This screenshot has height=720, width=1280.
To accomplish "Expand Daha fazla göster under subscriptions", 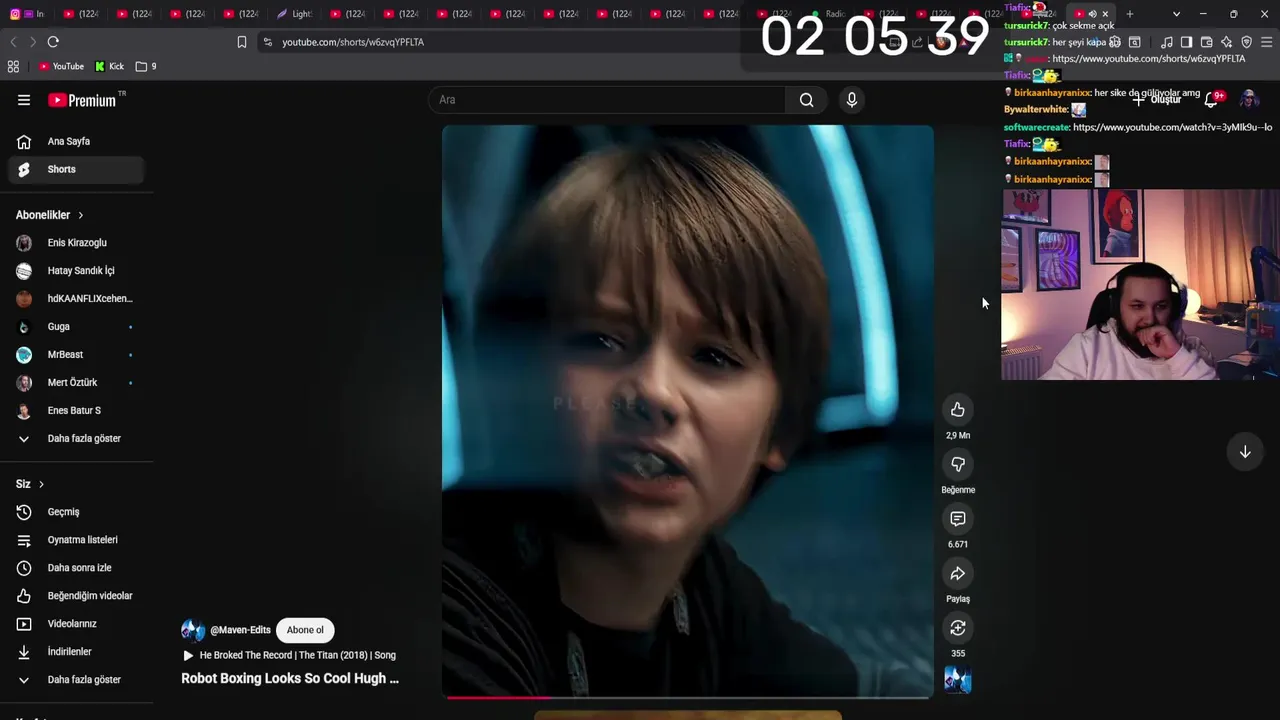I will tap(76, 439).
